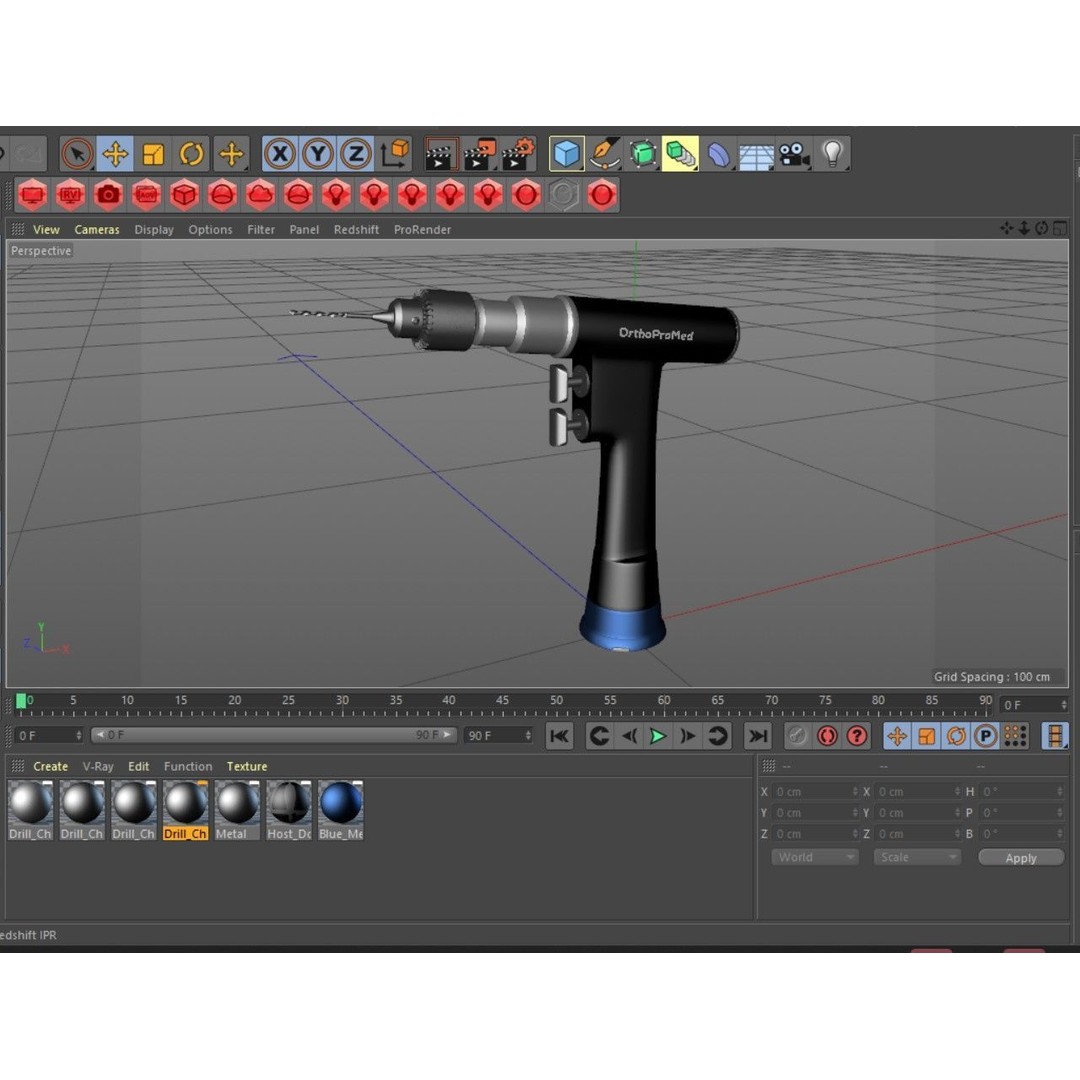1080x1080 pixels.
Task: Click the Render to Picture Viewer icon
Action: click(479, 153)
